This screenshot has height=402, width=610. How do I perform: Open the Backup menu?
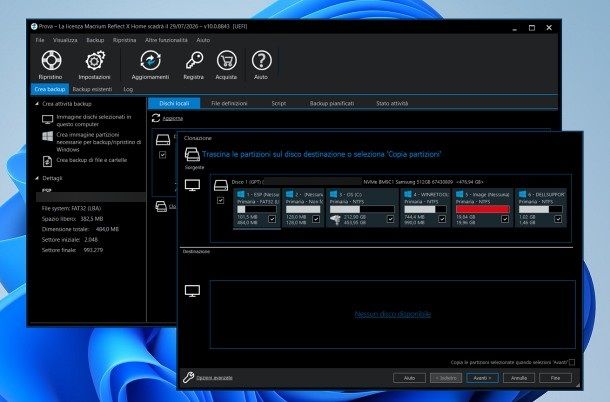pyautogui.click(x=95, y=40)
